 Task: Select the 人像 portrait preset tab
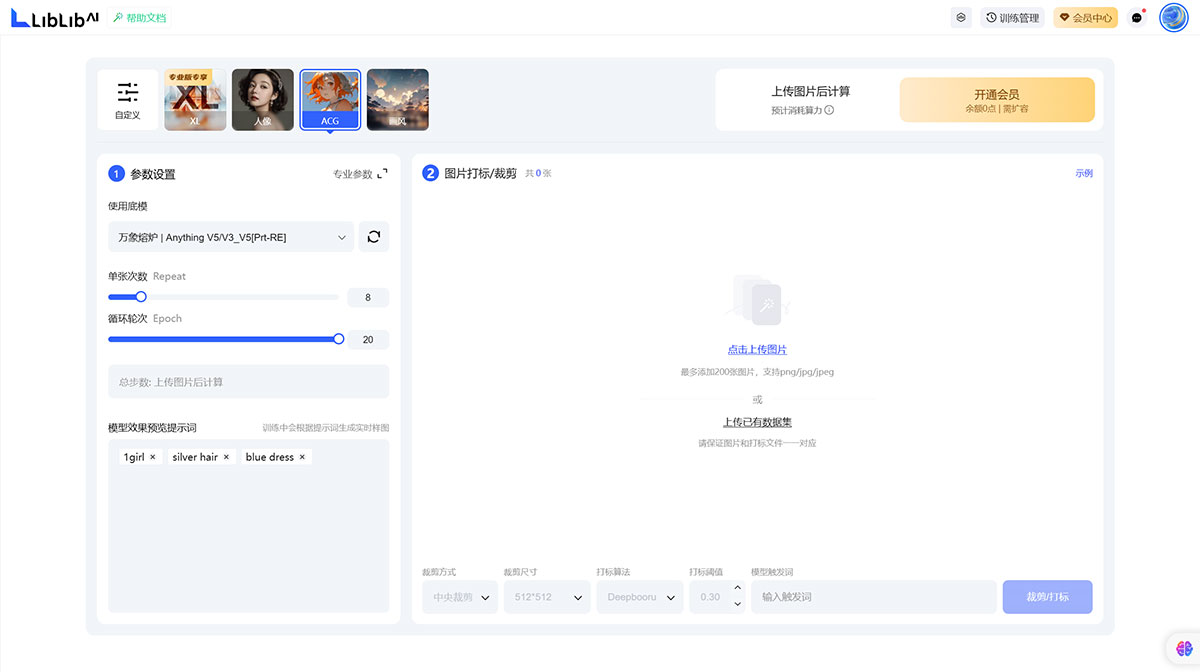coord(263,99)
